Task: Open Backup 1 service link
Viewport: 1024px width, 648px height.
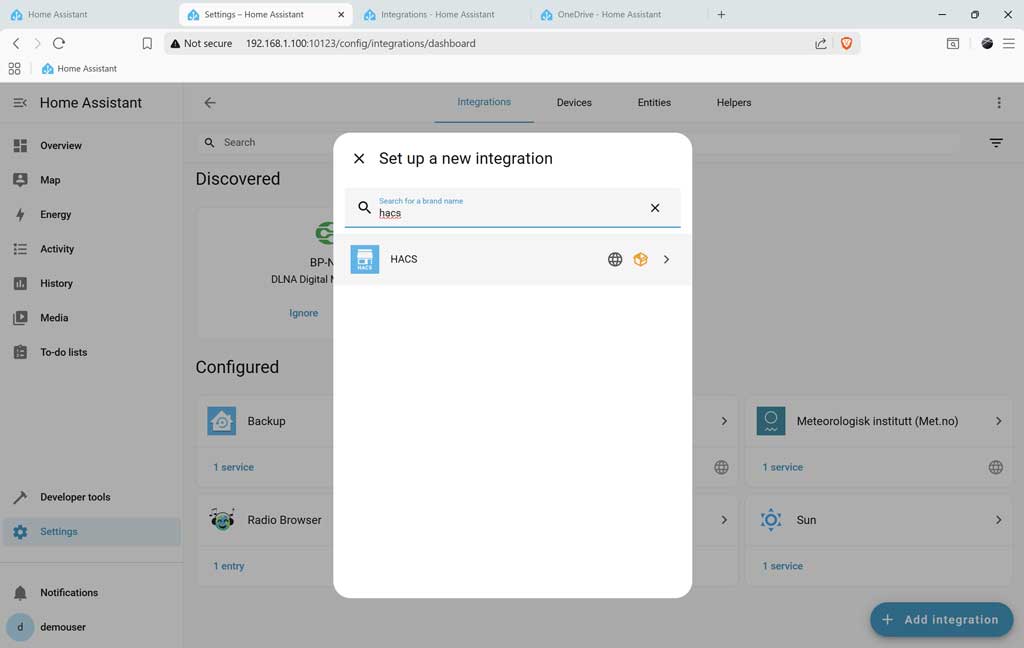Action: click(x=233, y=467)
